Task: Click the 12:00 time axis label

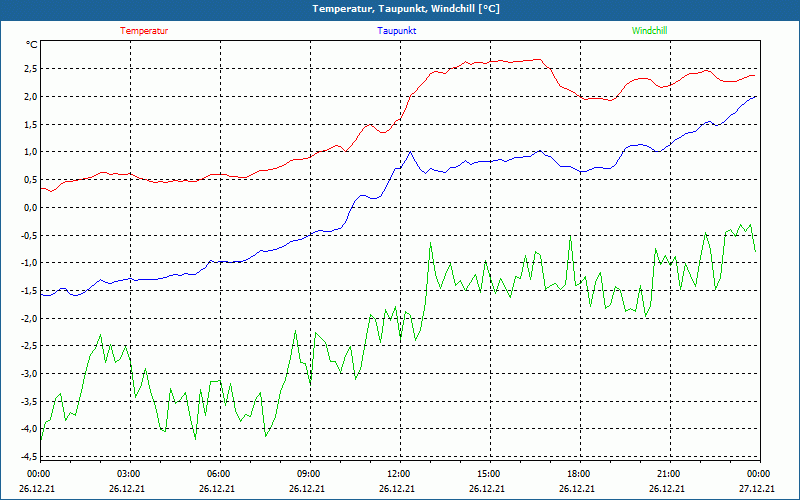Action: (399, 474)
